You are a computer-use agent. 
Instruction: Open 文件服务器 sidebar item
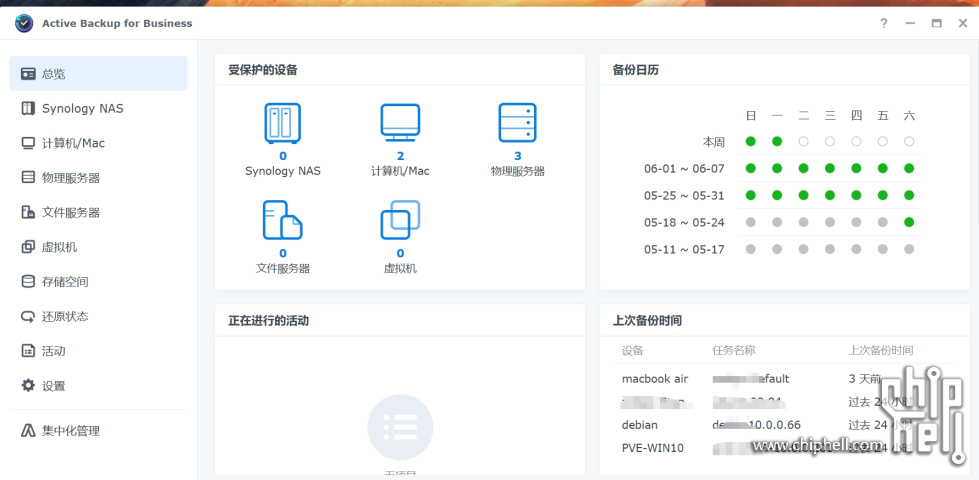98,212
